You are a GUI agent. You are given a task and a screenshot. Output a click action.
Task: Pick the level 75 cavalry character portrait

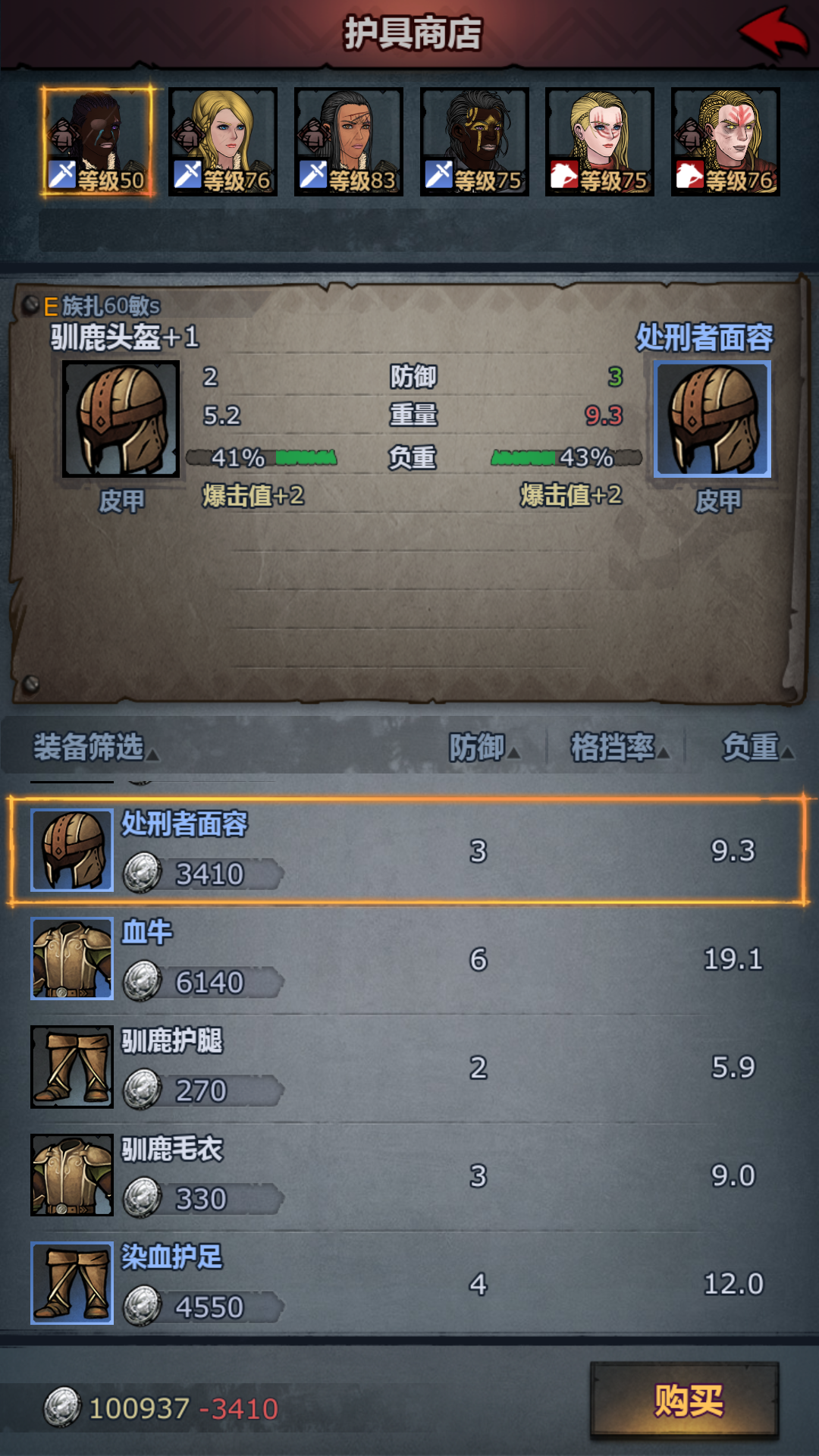[600, 142]
